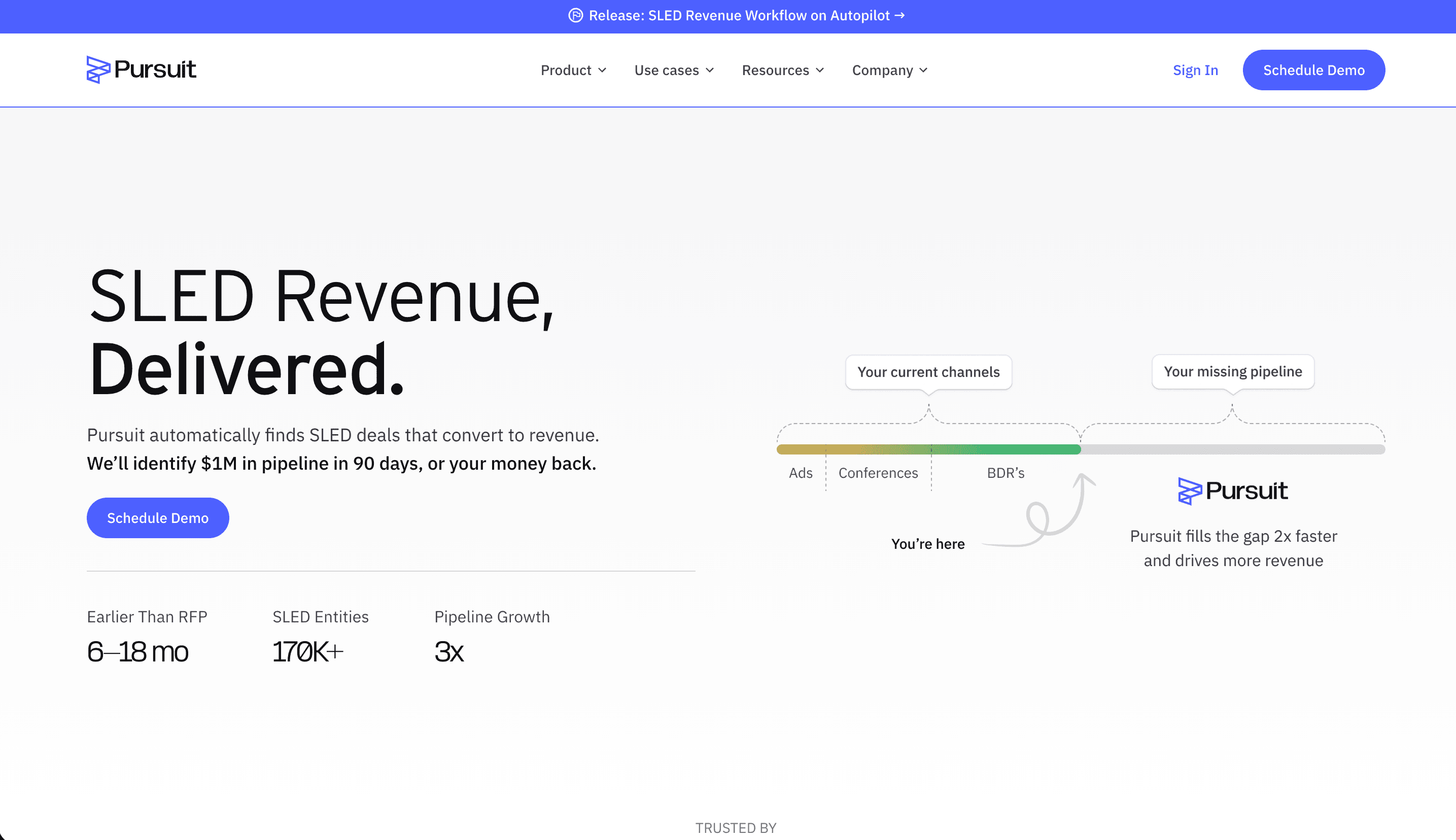
Task: Click the 'Ads' channel label
Action: (x=801, y=473)
